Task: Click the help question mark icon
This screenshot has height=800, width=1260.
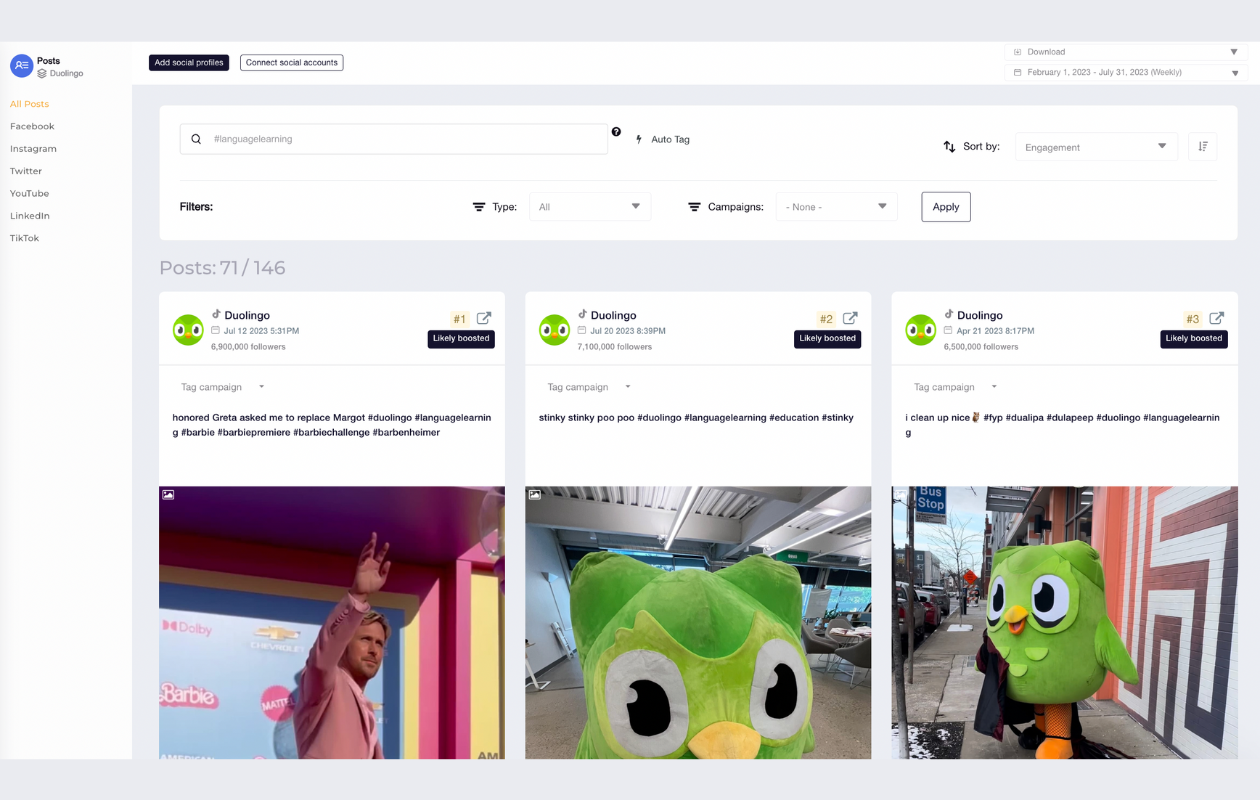Action: coord(616,132)
